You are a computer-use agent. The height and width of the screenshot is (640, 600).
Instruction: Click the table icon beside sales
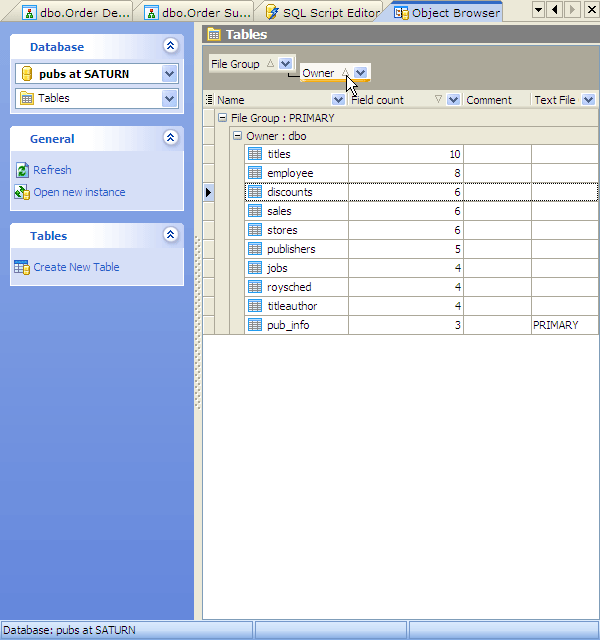click(x=255, y=211)
